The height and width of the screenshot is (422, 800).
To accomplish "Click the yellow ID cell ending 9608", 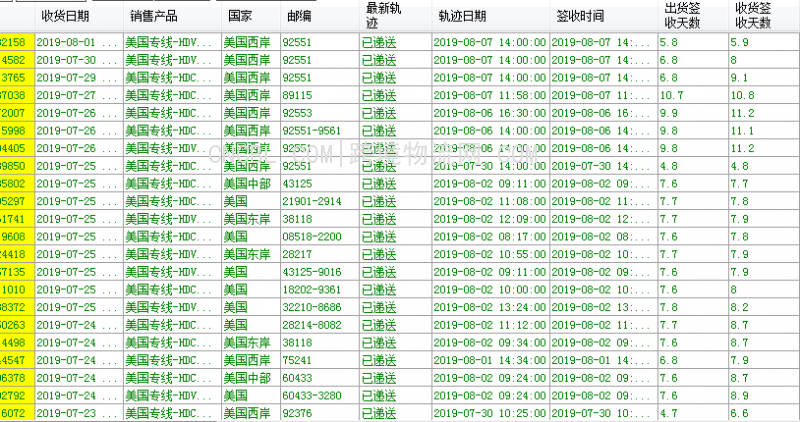I will point(17,236).
